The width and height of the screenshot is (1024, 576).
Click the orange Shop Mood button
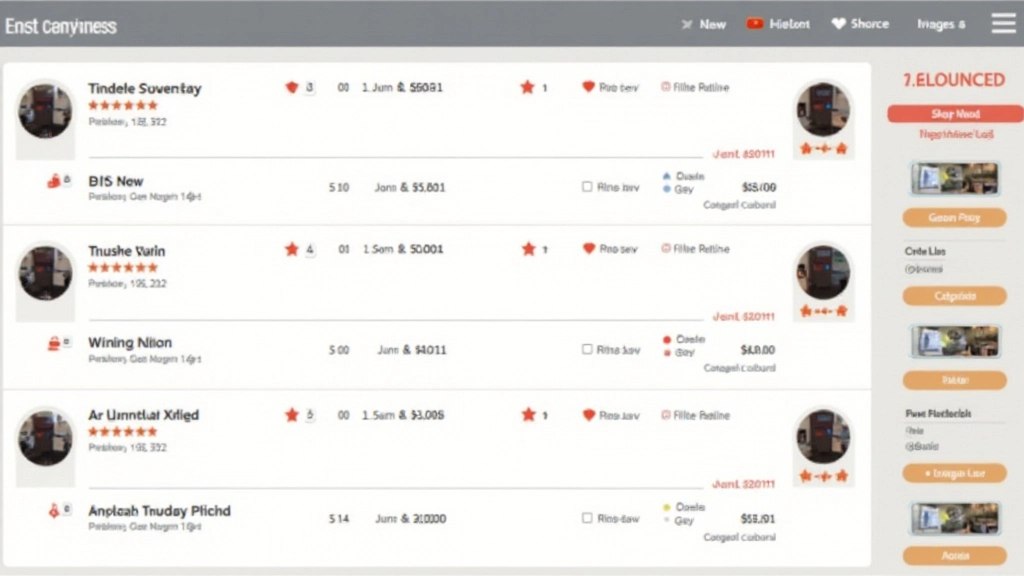(953, 113)
